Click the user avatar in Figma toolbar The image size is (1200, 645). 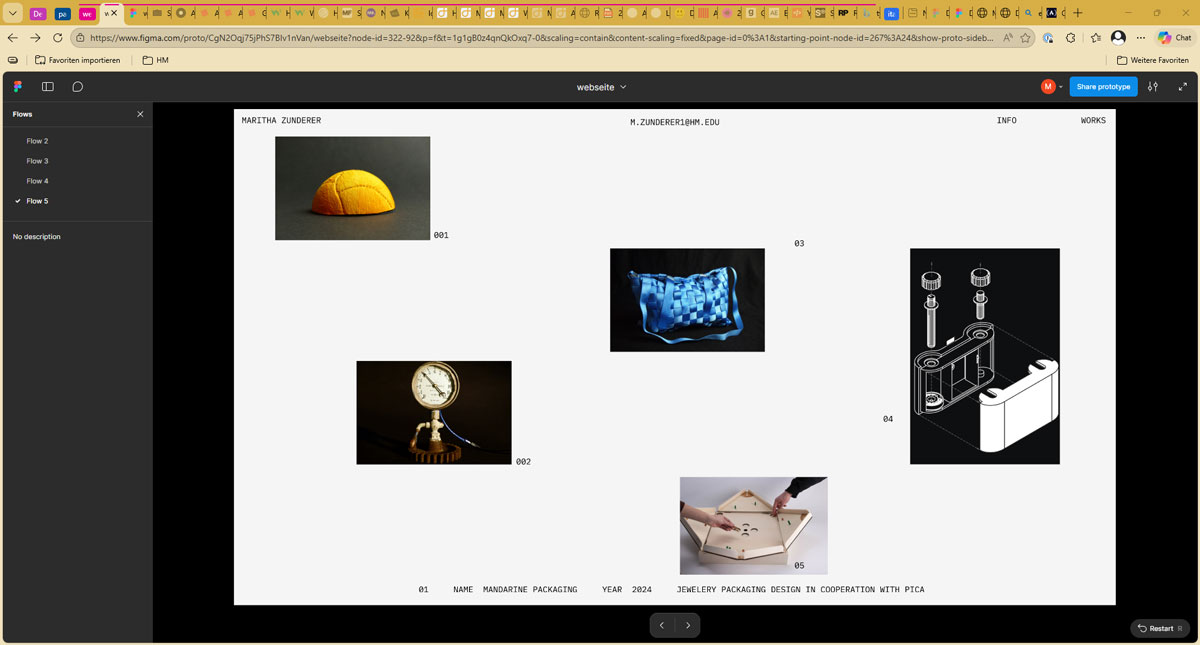pyautogui.click(x=1048, y=87)
